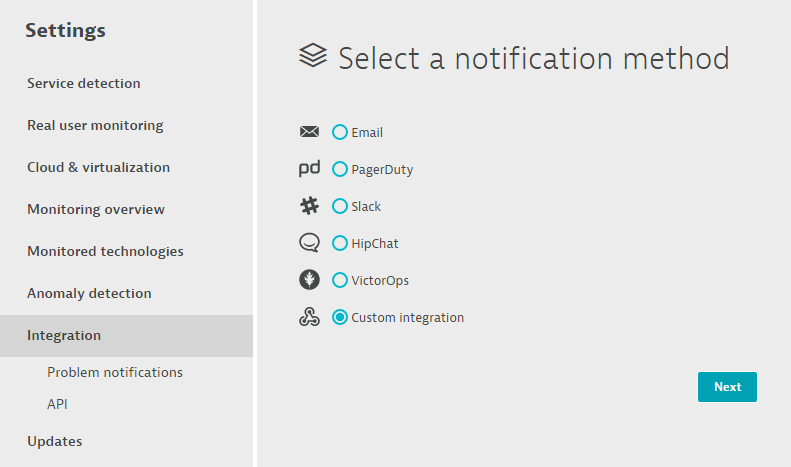Go to the API submenu item
791x467 pixels.
(57, 404)
